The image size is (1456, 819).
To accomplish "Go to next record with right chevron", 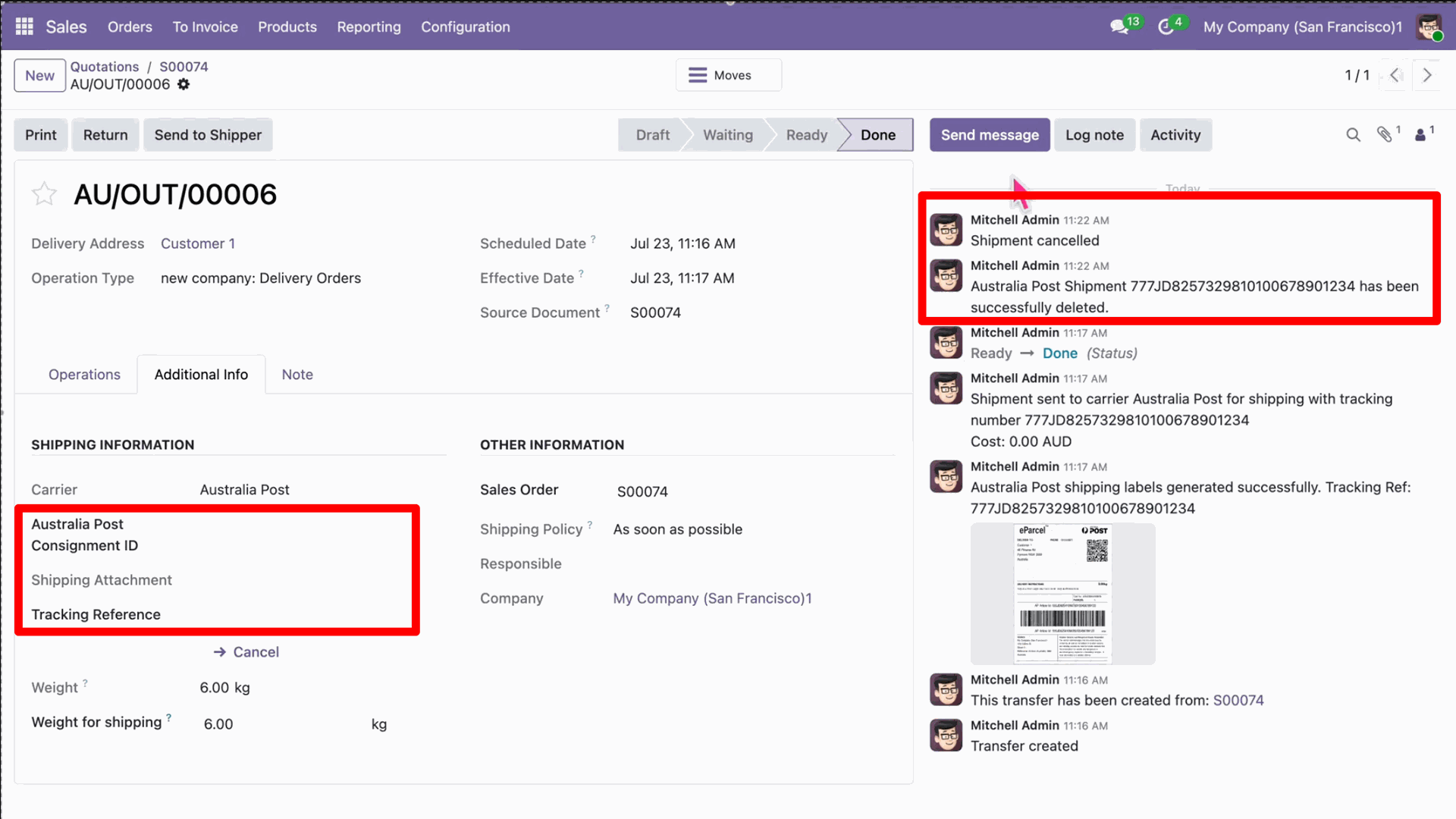I will pyautogui.click(x=1426, y=75).
